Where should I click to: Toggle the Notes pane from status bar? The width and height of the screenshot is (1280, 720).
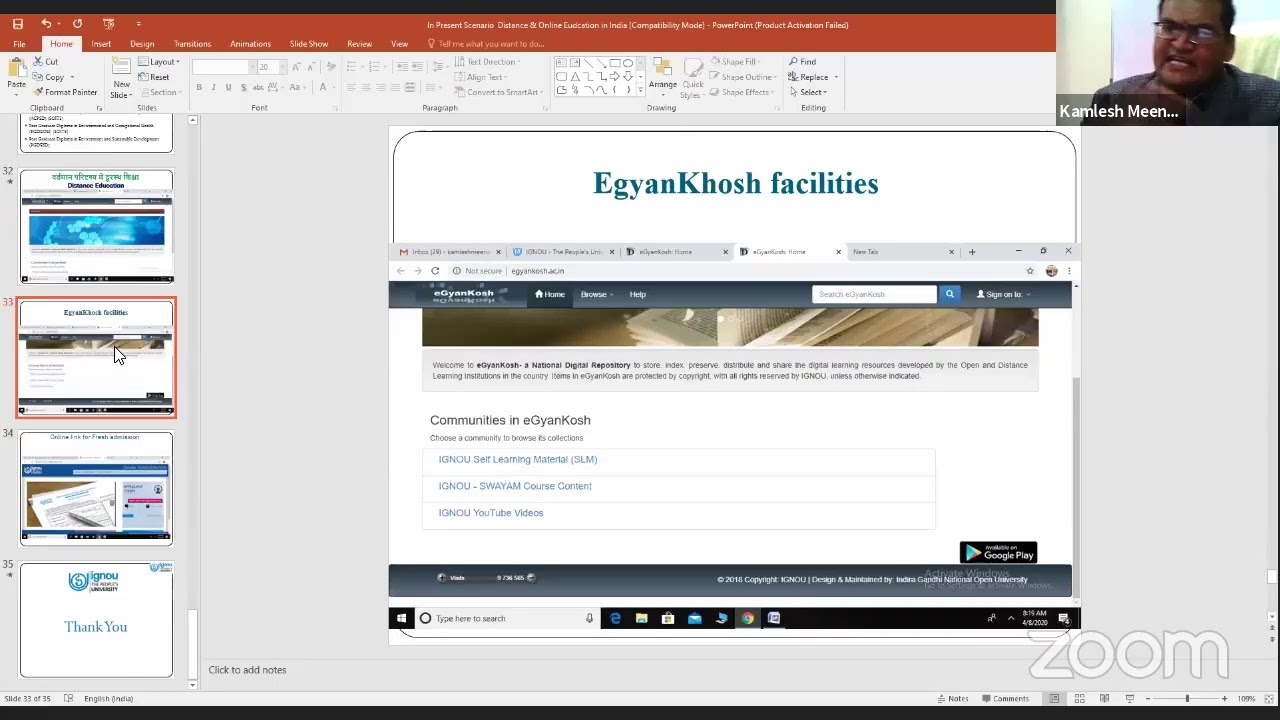pyautogui.click(x=952, y=698)
